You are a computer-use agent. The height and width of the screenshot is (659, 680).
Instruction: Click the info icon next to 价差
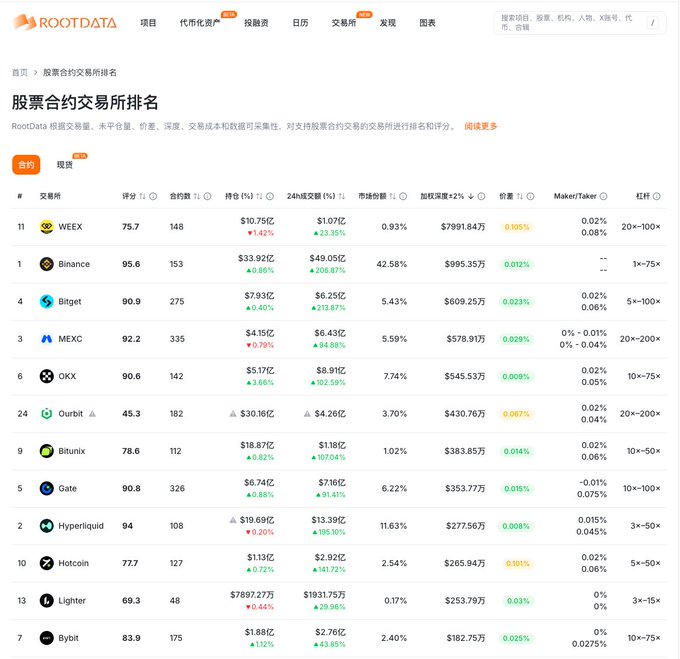coord(530,196)
